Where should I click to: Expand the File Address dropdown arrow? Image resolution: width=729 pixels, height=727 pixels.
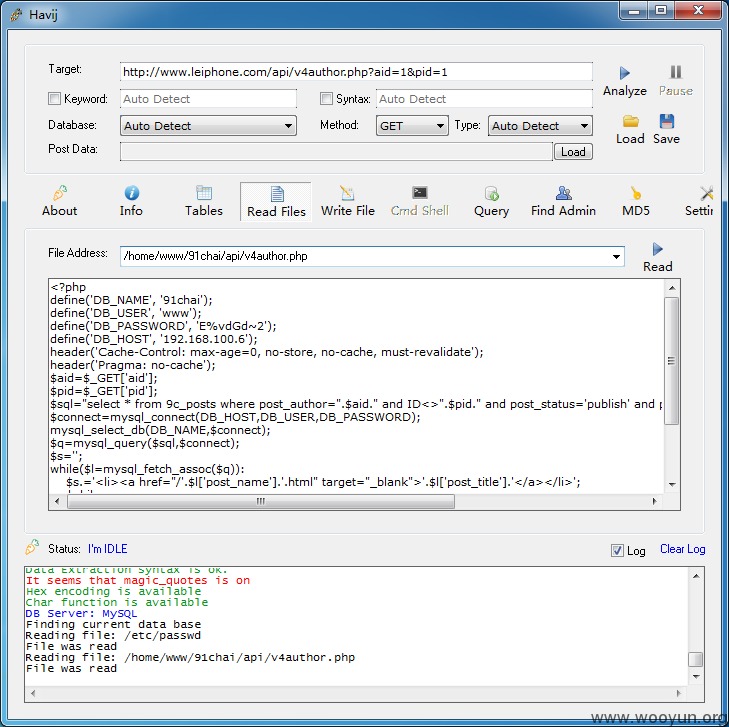pyautogui.click(x=616, y=257)
